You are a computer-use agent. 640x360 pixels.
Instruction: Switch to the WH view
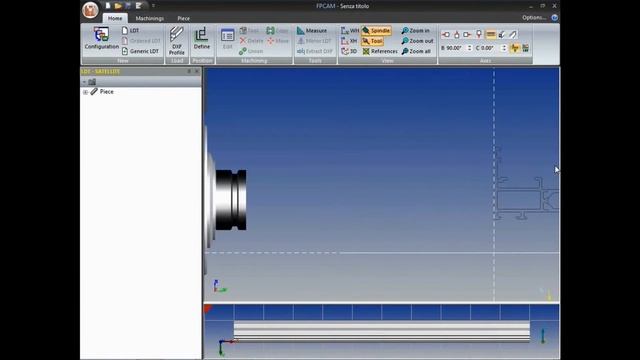349,31
